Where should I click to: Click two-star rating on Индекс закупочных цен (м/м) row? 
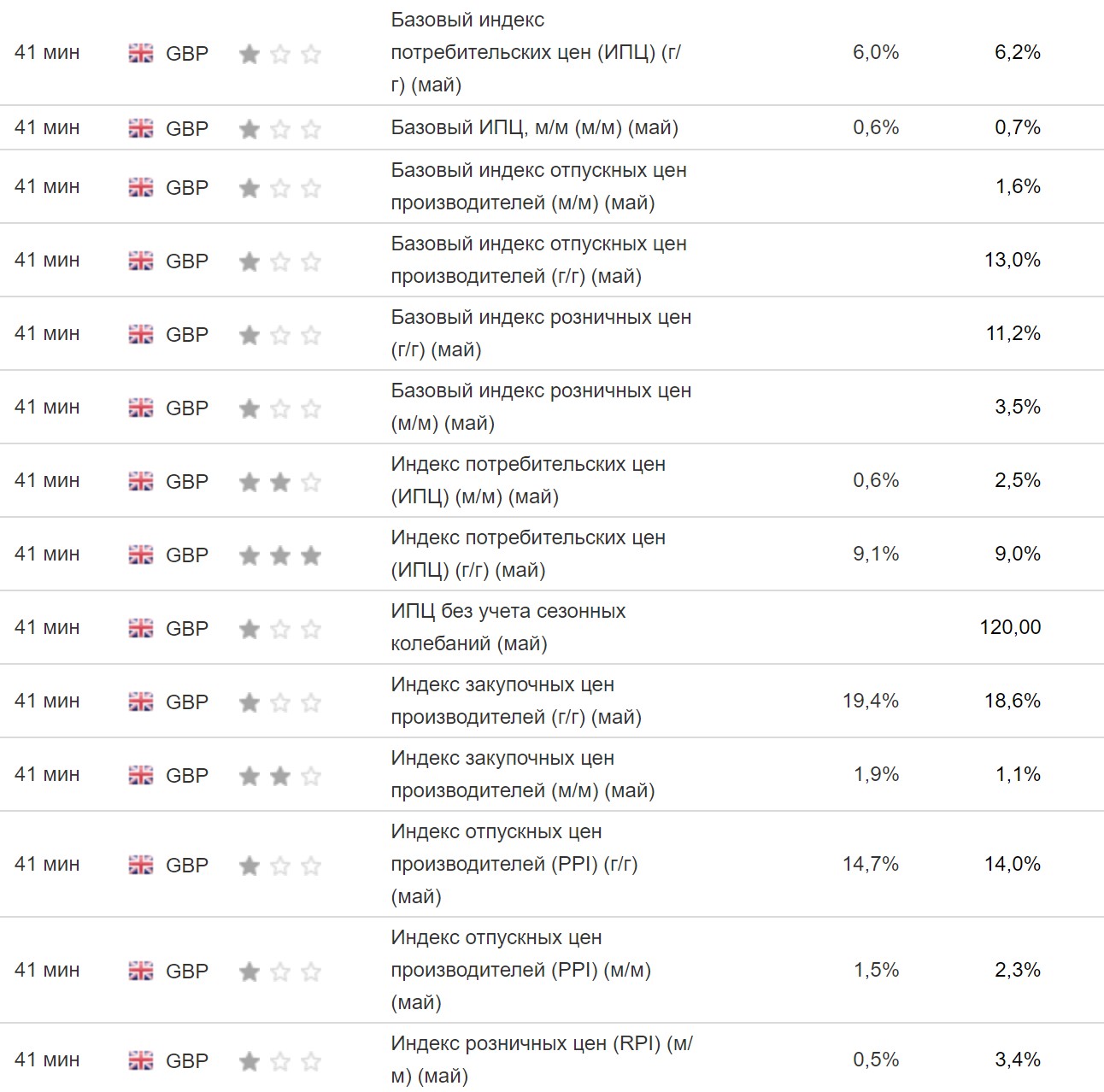pos(279,776)
